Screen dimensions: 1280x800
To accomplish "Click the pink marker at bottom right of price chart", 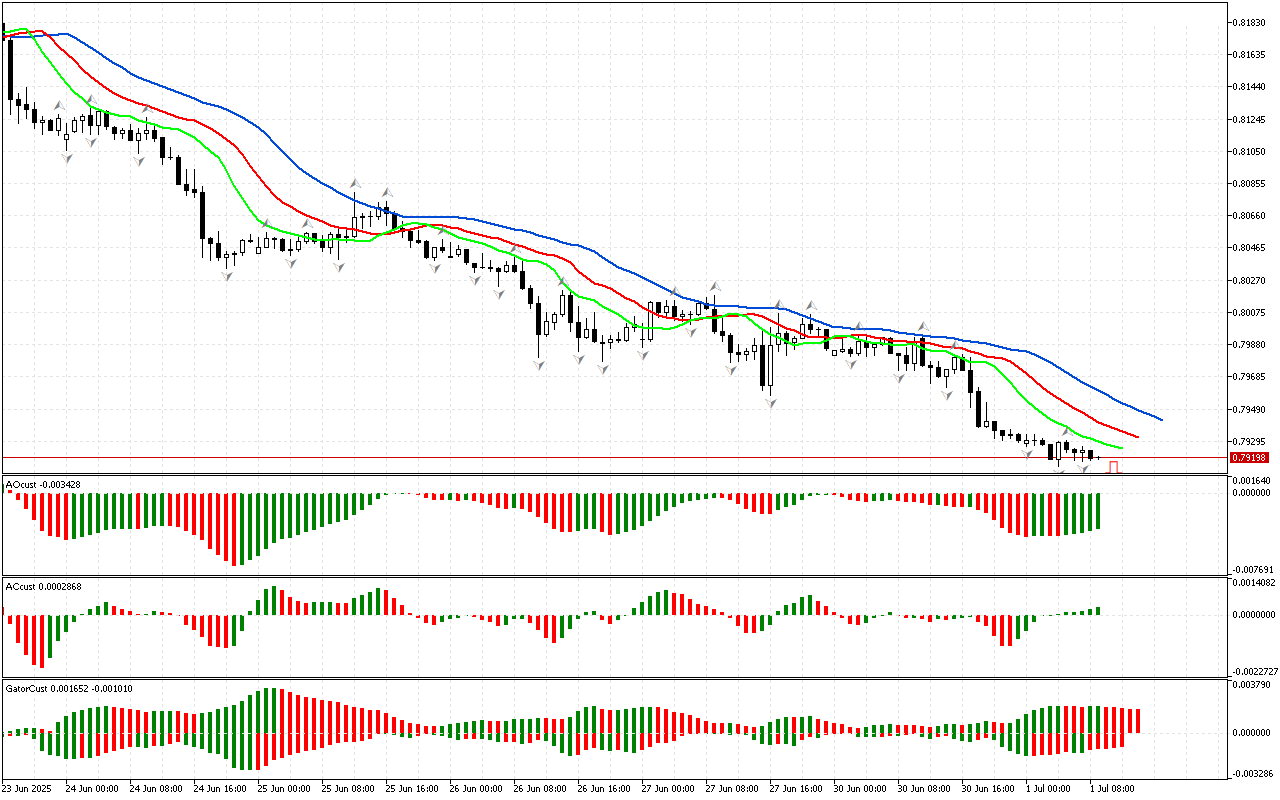I will pos(1113,467).
